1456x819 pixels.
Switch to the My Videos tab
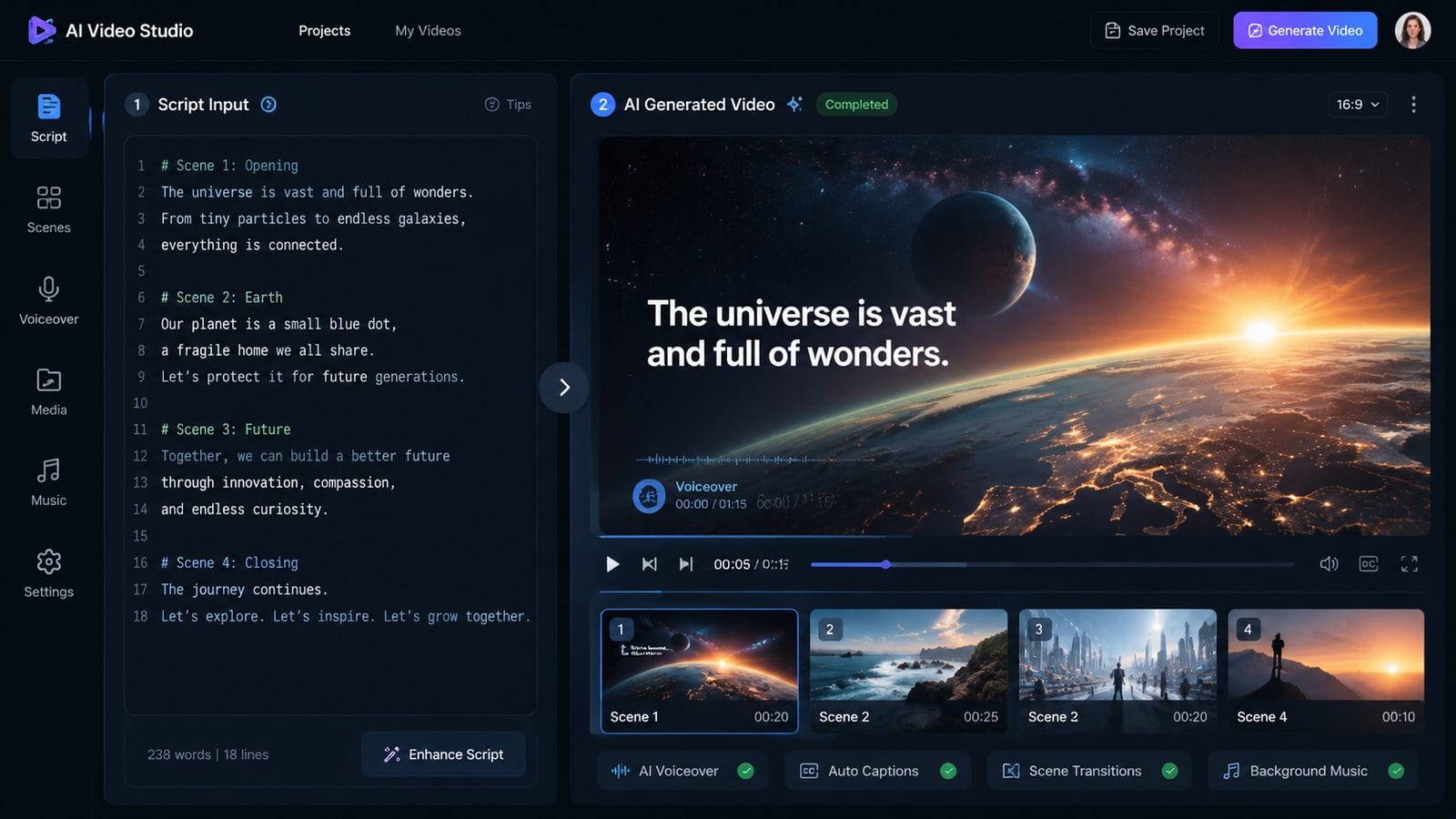pyautogui.click(x=428, y=30)
